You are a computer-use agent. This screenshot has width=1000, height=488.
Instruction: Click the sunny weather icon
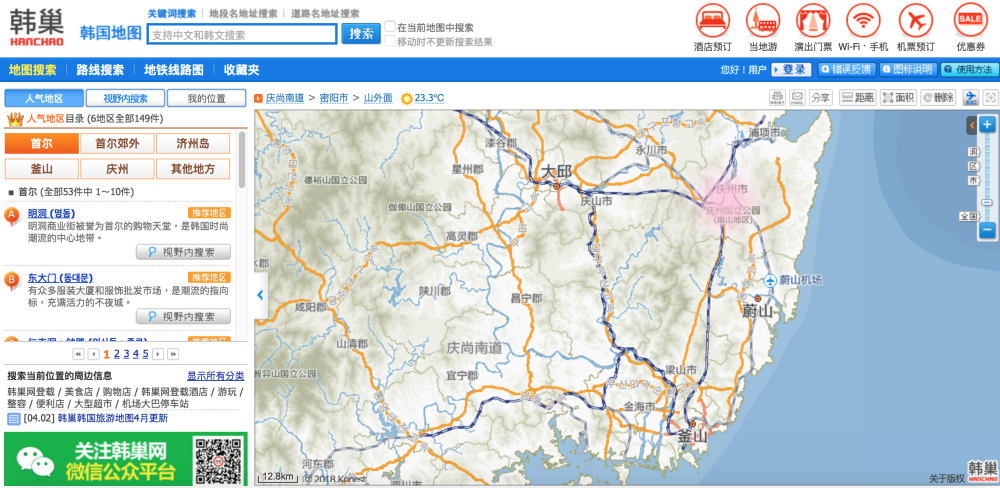click(406, 98)
